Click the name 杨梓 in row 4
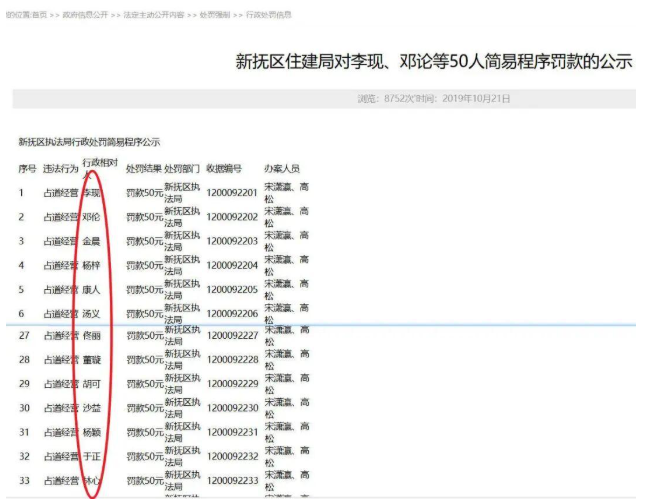663x502 pixels. [91, 266]
